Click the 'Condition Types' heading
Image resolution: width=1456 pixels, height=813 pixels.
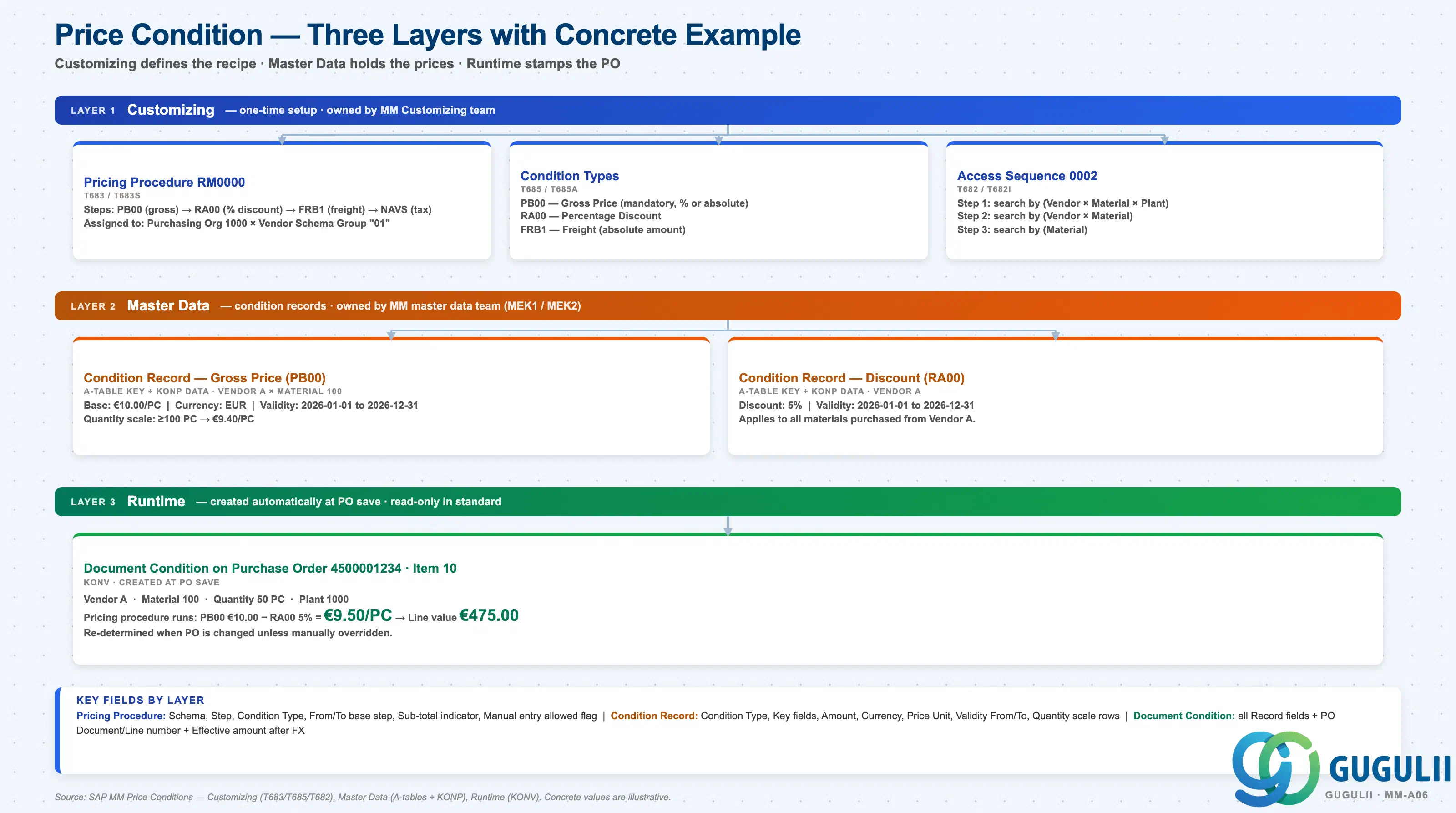point(570,176)
